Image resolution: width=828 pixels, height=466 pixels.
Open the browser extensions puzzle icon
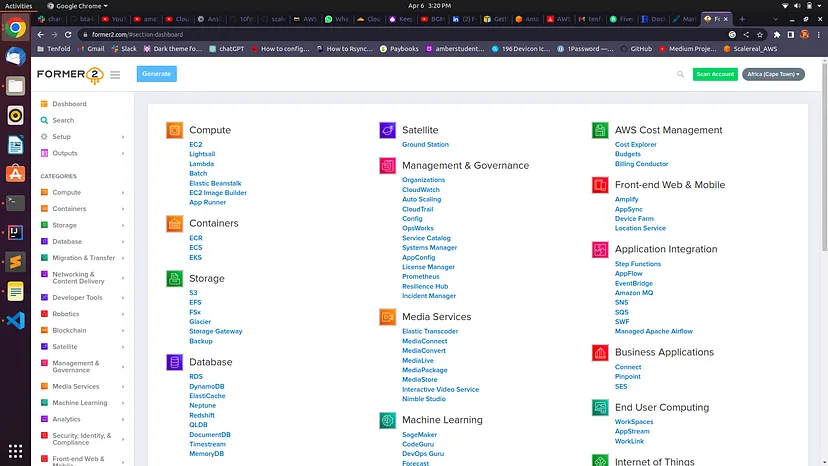tap(777, 34)
